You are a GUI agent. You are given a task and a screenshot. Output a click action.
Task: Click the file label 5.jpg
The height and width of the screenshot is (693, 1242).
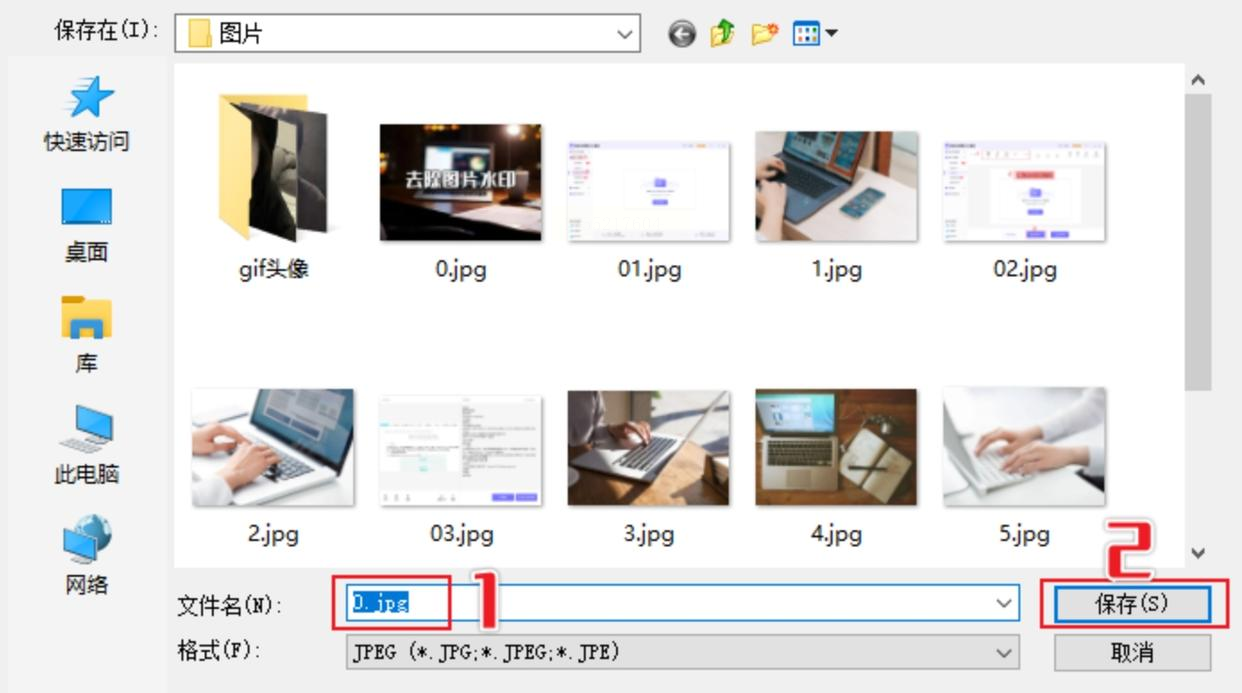click(1024, 535)
